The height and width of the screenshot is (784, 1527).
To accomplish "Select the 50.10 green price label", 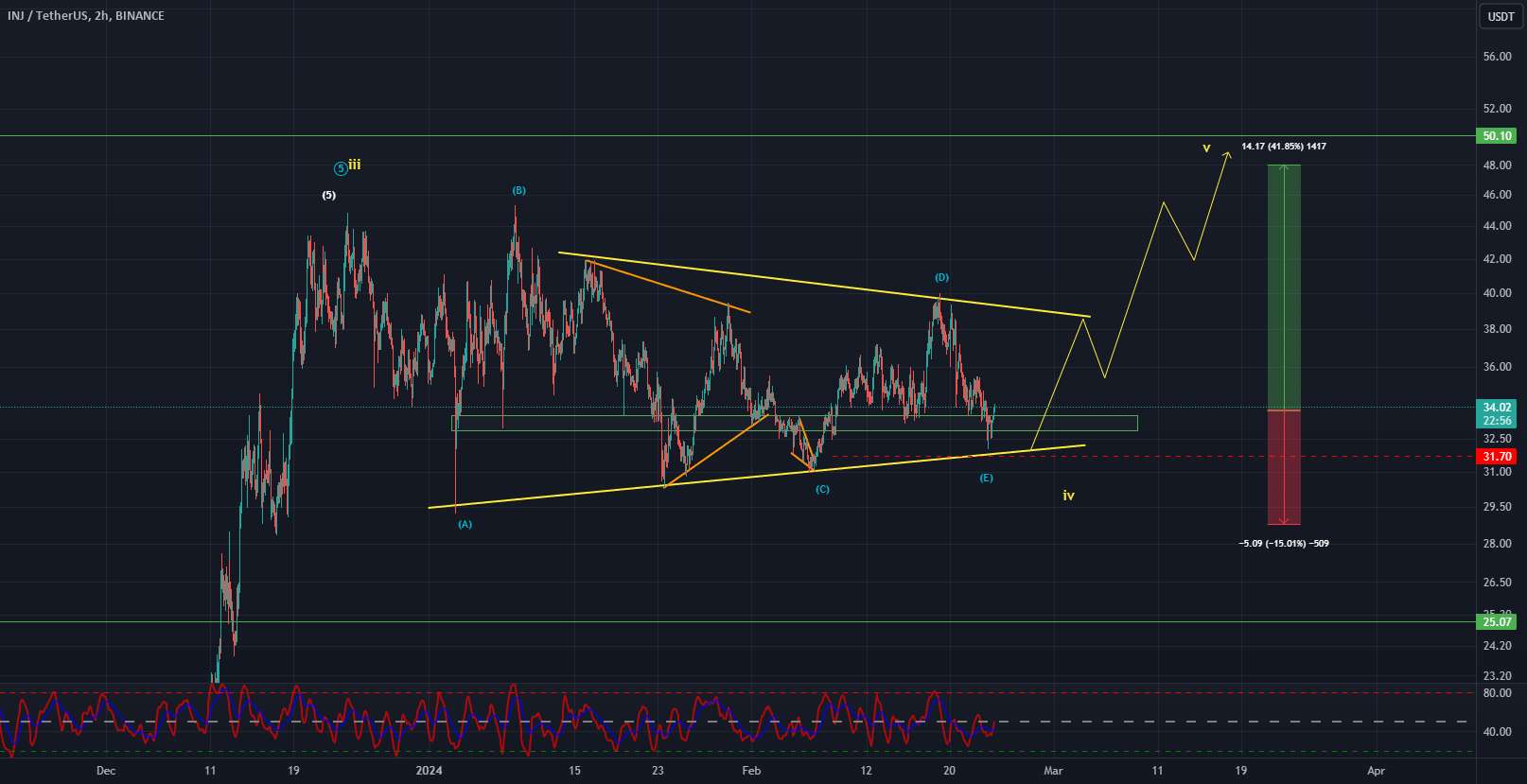I will (x=1497, y=136).
